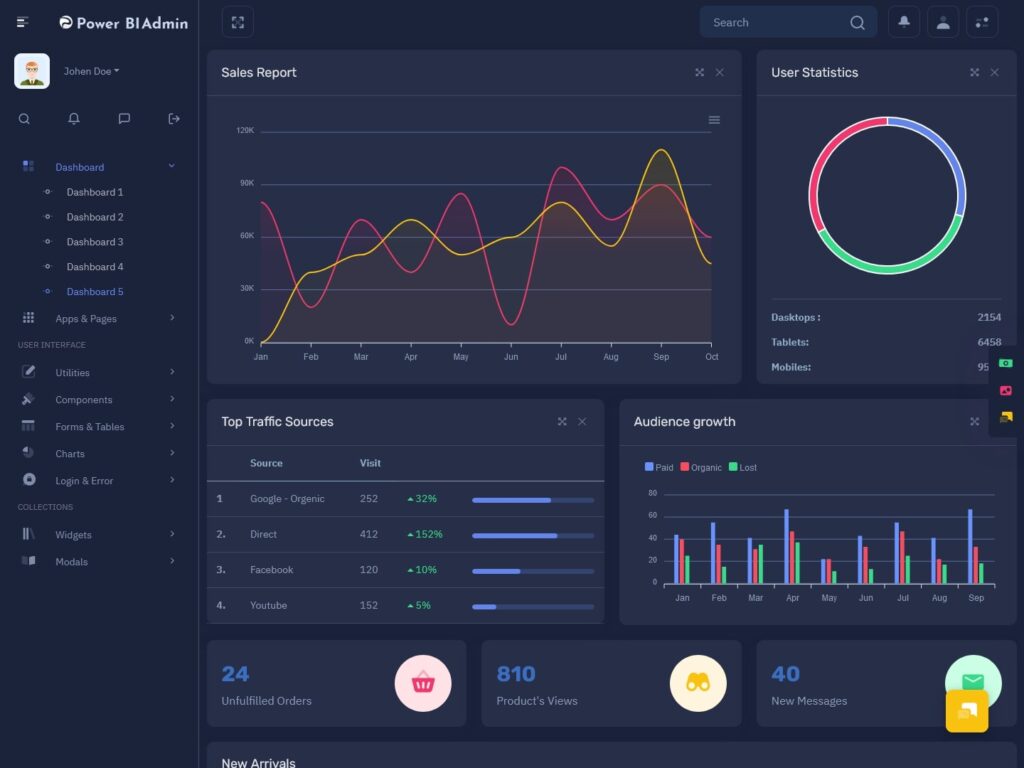Click the fullscreen toggle icon in header
The height and width of the screenshot is (768, 1024).
tap(237, 22)
